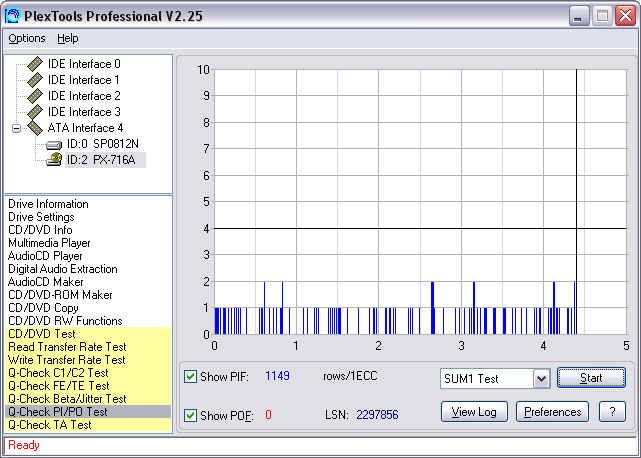The image size is (641, 458).
Task: Click the question mark help button
Action: tap(612, 412)
